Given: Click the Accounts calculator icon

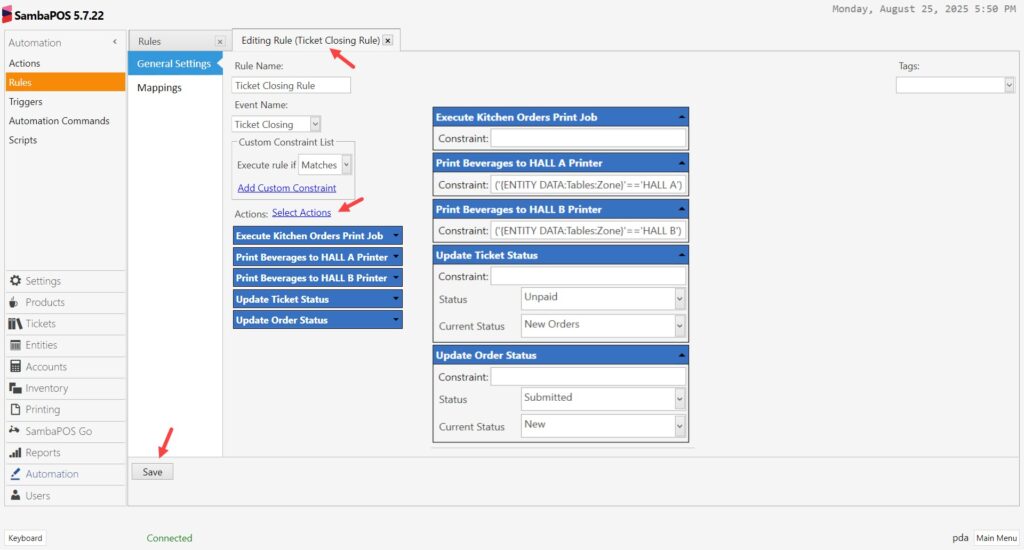Looking at the screenshot, I should (15, 366).
